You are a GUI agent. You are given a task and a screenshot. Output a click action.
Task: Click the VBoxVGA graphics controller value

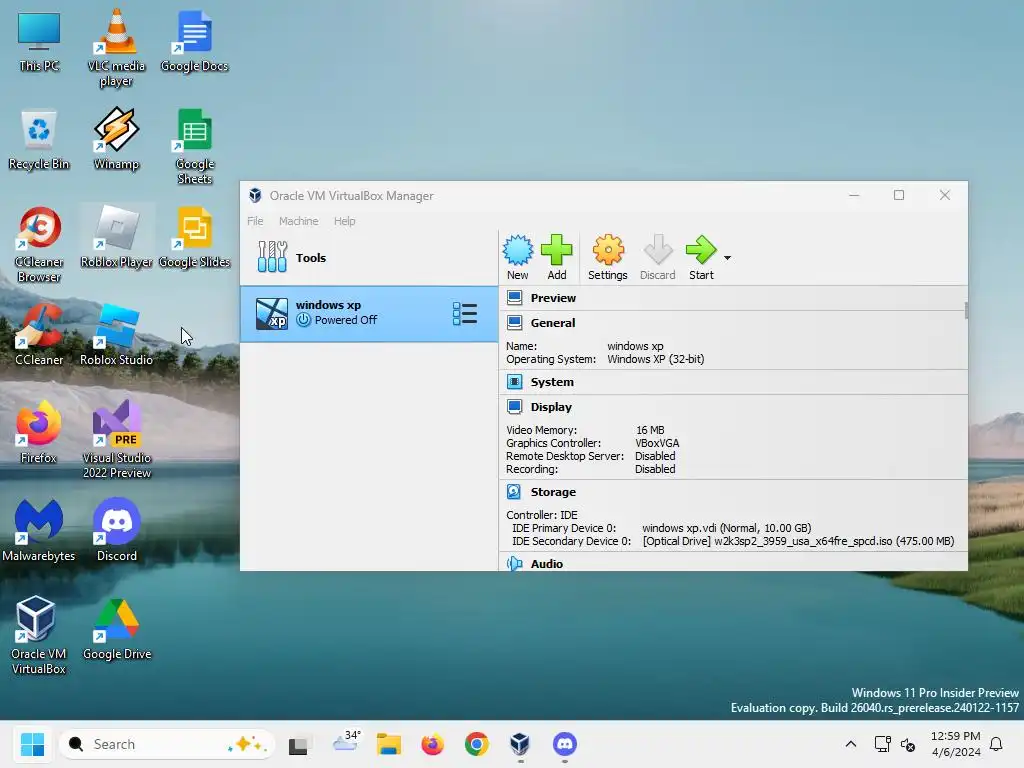[657, 443]
